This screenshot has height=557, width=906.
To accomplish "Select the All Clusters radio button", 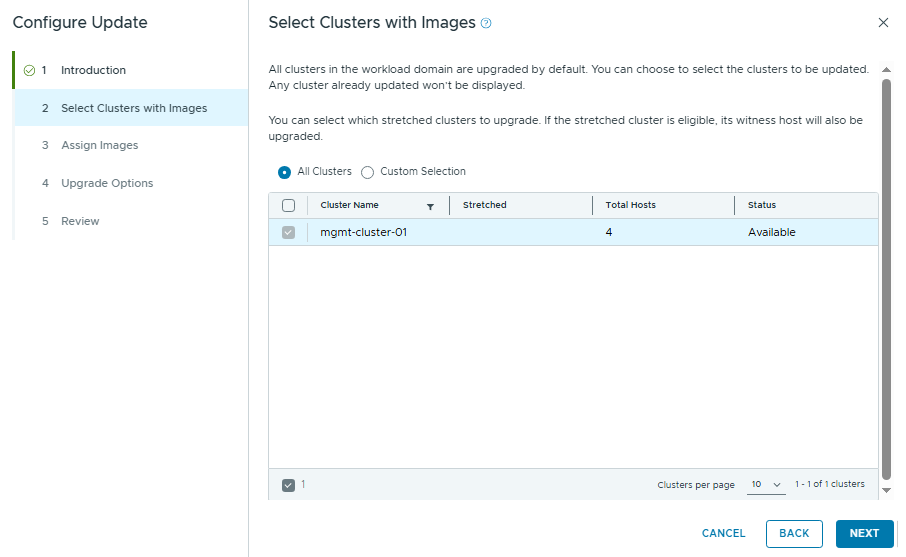I will 285,172.
